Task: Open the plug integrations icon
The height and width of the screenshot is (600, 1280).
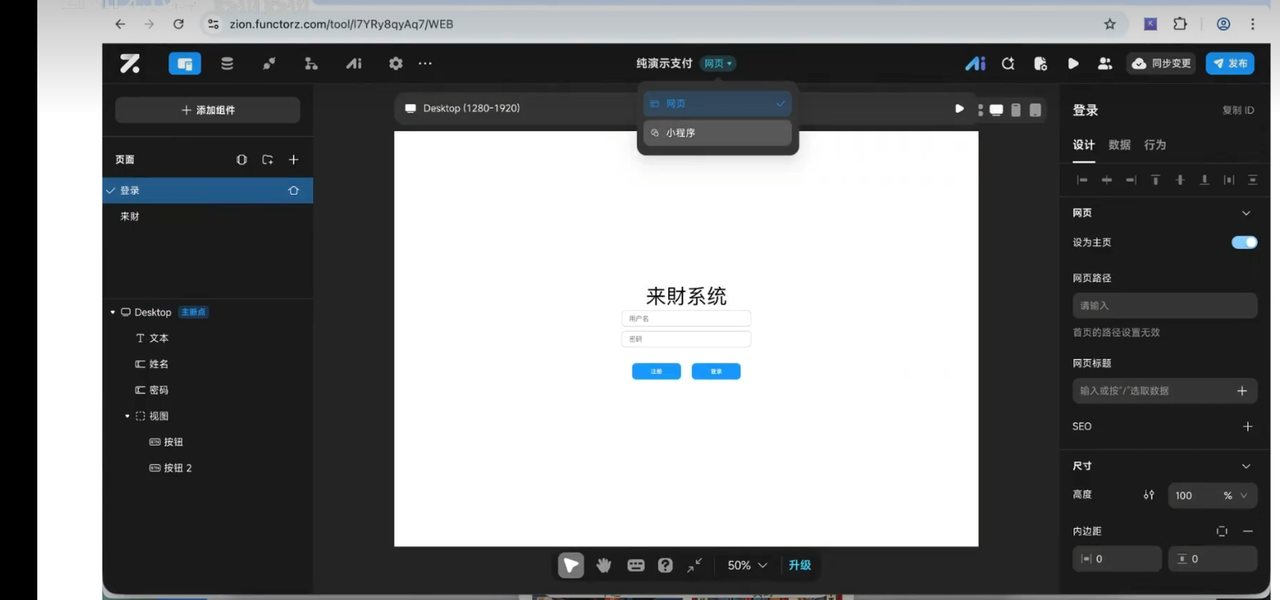Action: click(x=269, y=63)
